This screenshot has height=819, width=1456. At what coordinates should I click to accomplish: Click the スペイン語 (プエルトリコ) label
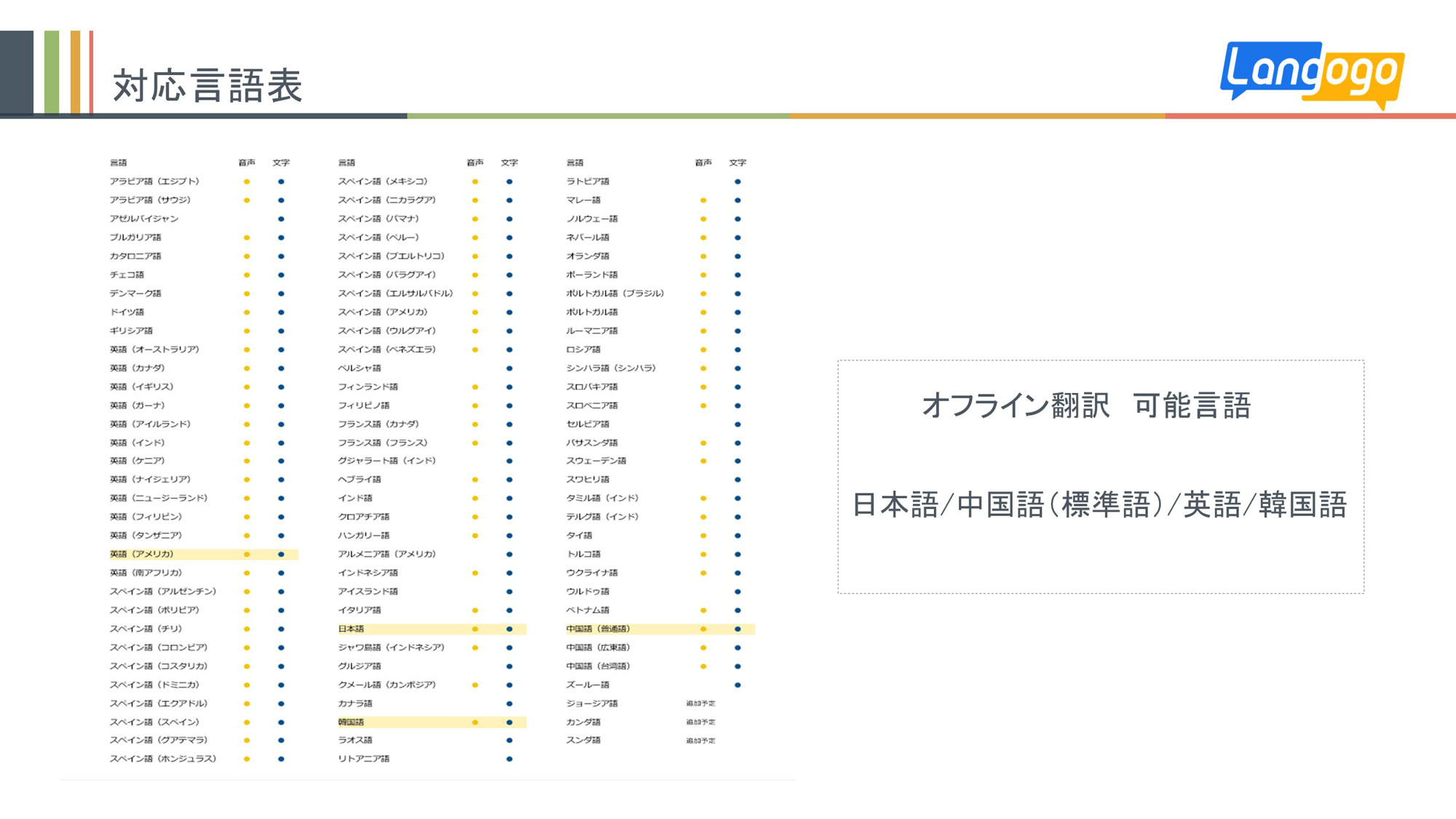pyautogui.click(x=391, y=256)
